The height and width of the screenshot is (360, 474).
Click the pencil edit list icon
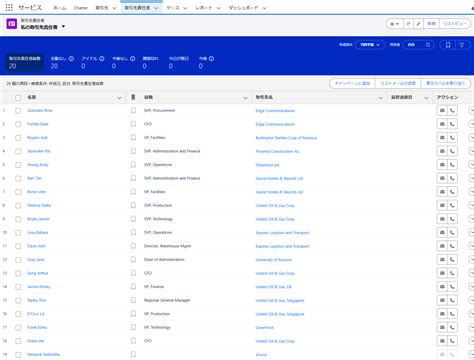(x=418, y=24)
